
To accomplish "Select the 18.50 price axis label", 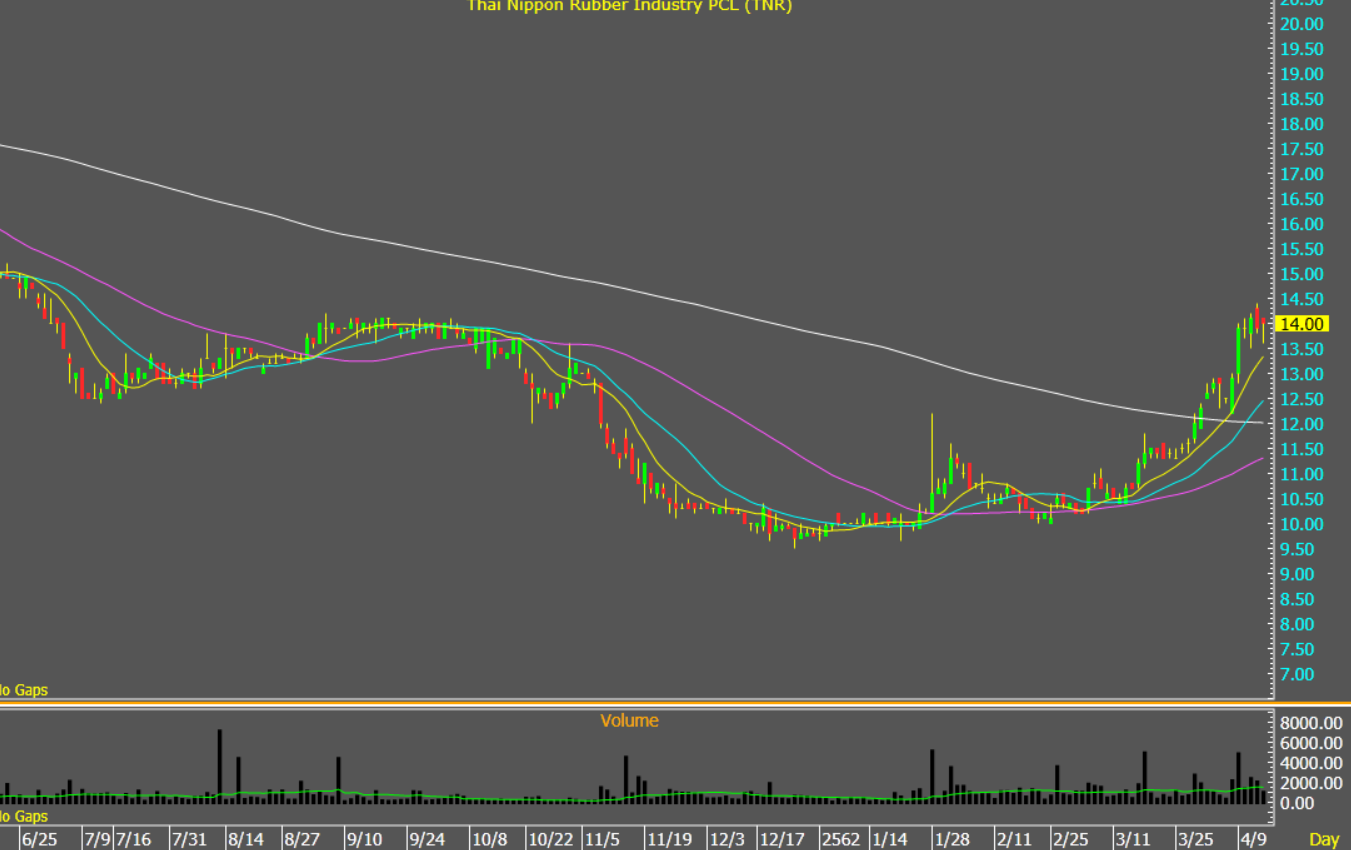I will click(1303, 99).
